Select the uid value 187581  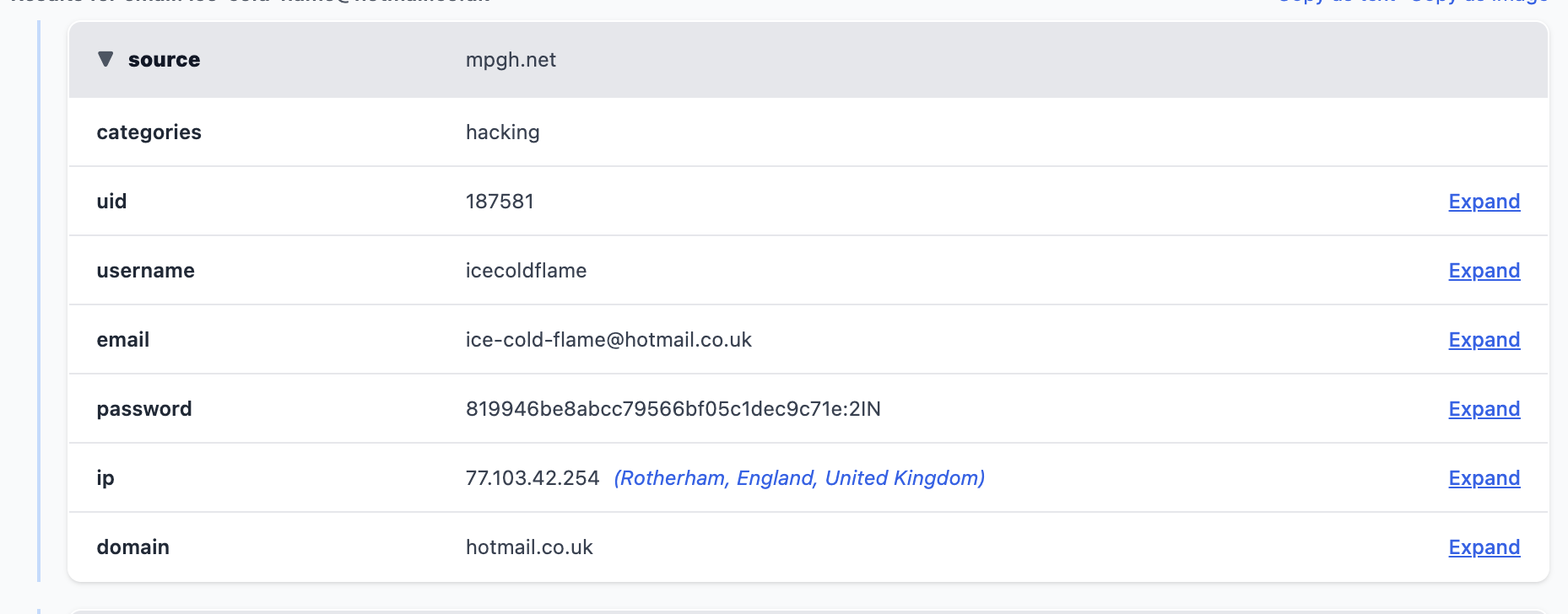pos(500,202)
